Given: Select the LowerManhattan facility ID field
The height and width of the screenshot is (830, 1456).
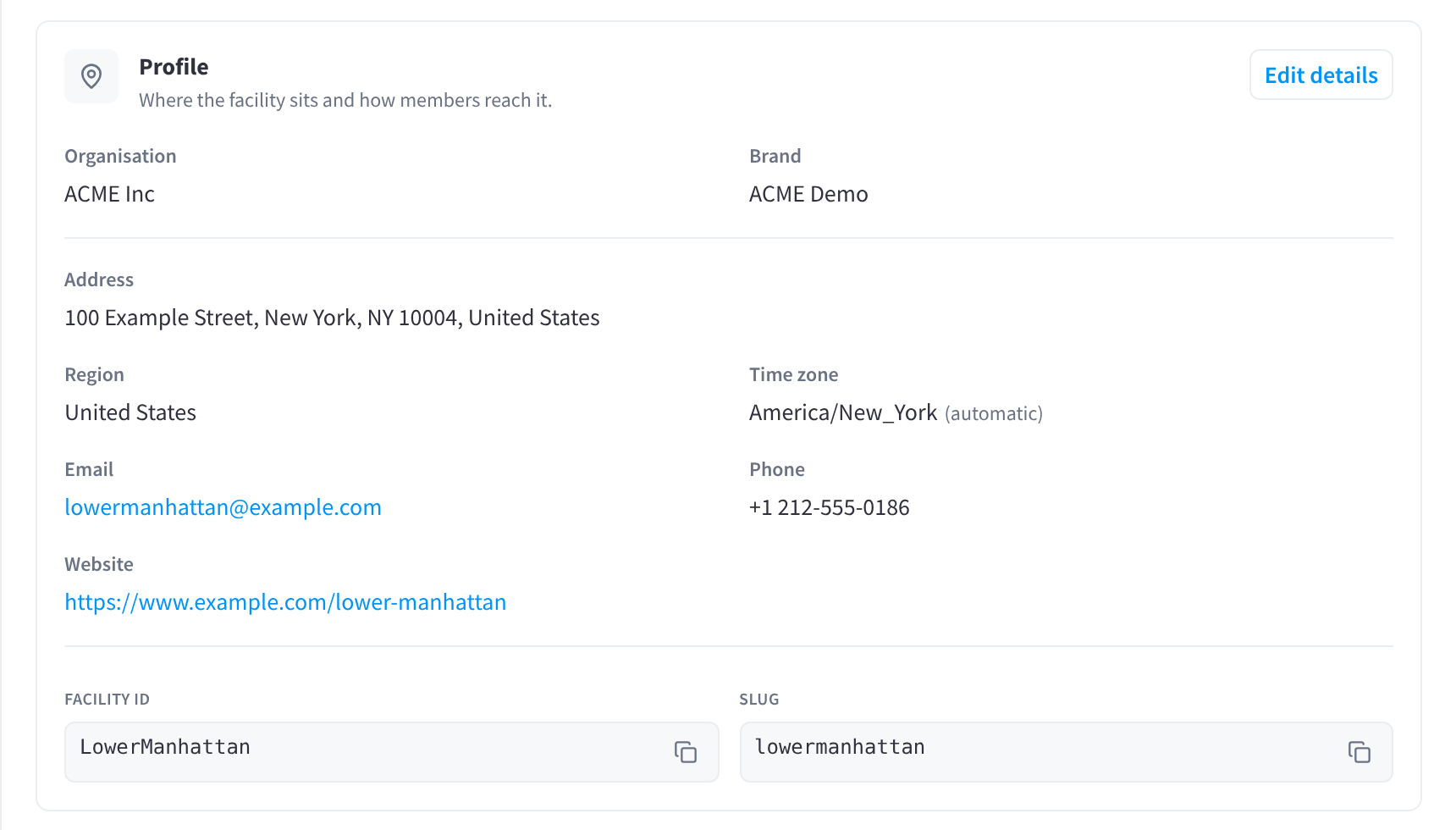Looking at the screenshot, I should [x=392, y=752].
